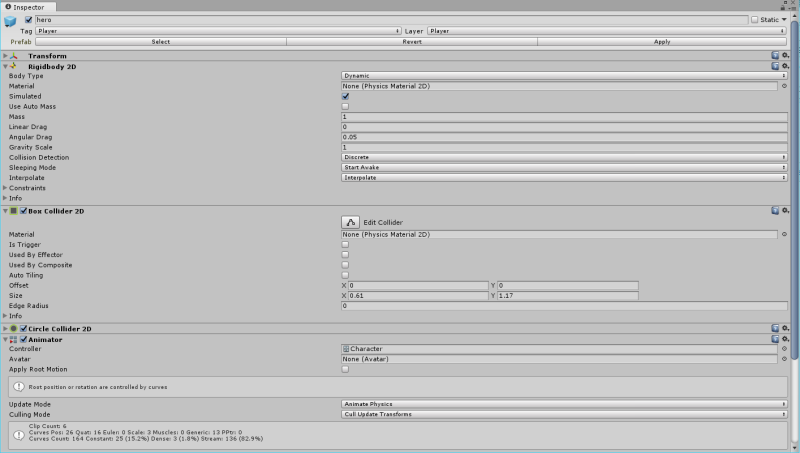Open Circle Collider 2D gear settings menu

pyautogui.click(x=786, y=329)
